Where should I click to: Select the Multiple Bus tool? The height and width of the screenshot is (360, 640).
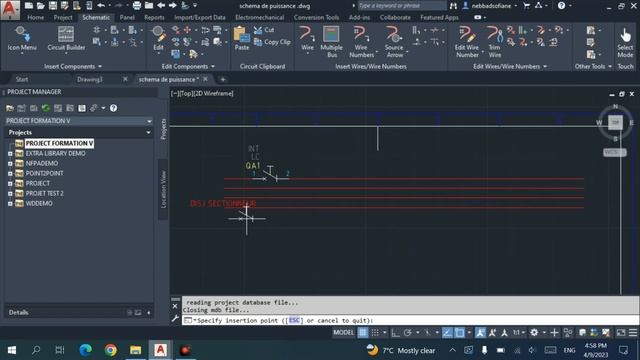(331, 42)
